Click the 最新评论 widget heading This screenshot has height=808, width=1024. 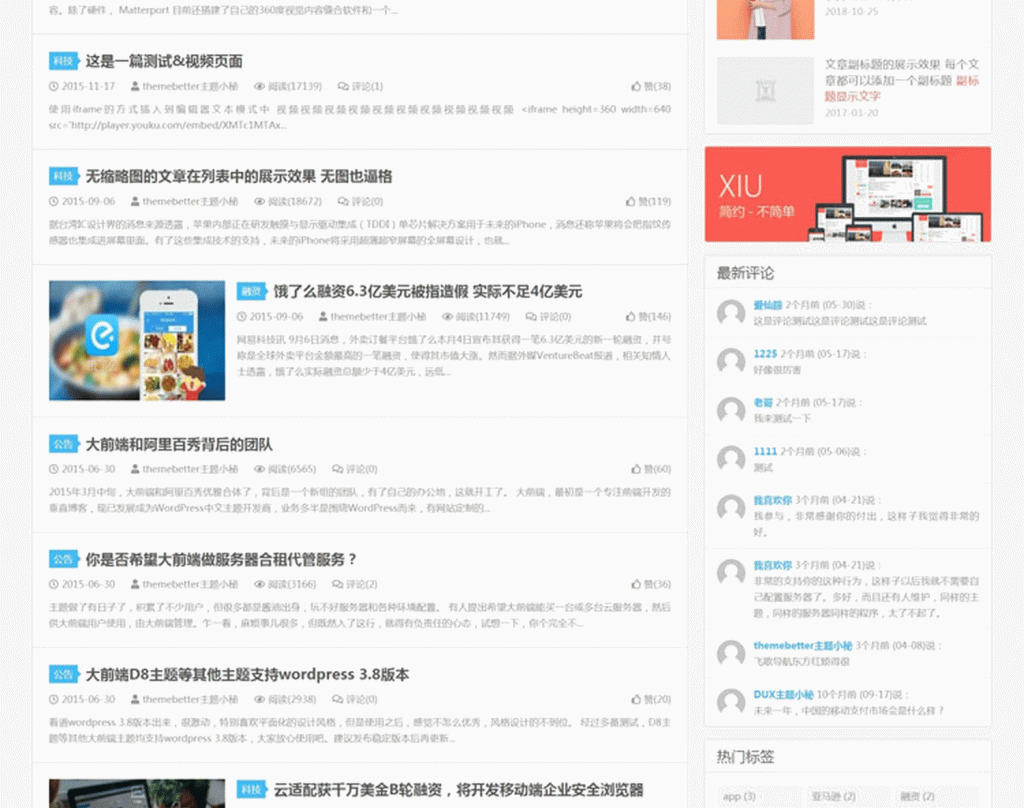click(745, 273)
